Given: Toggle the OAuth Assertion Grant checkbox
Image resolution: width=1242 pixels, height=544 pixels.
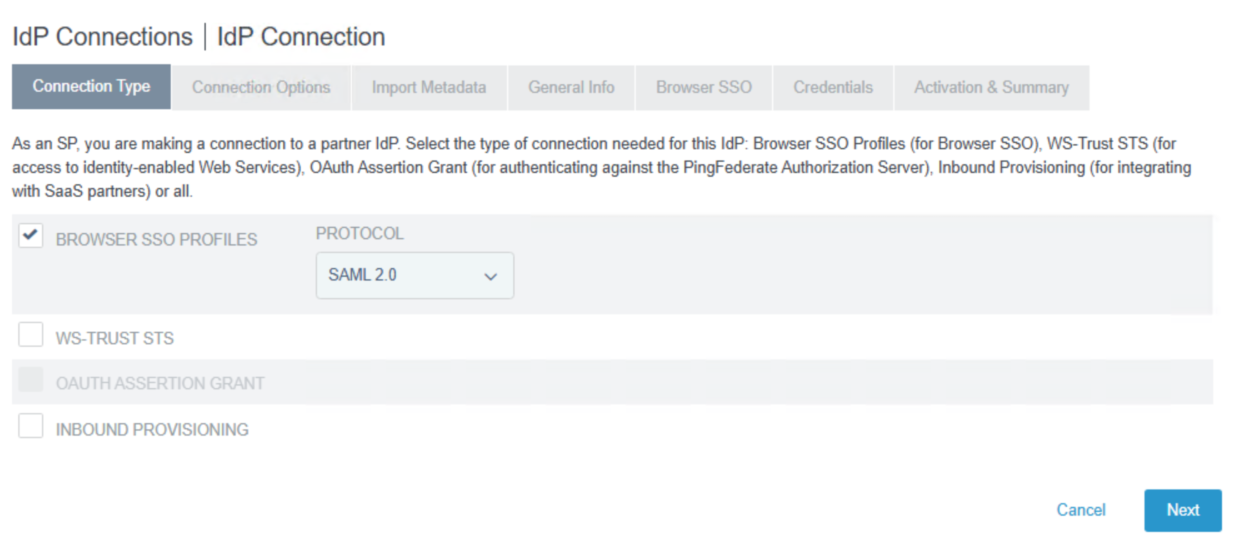Looking at the screenshot, I should tap(31, 381).
